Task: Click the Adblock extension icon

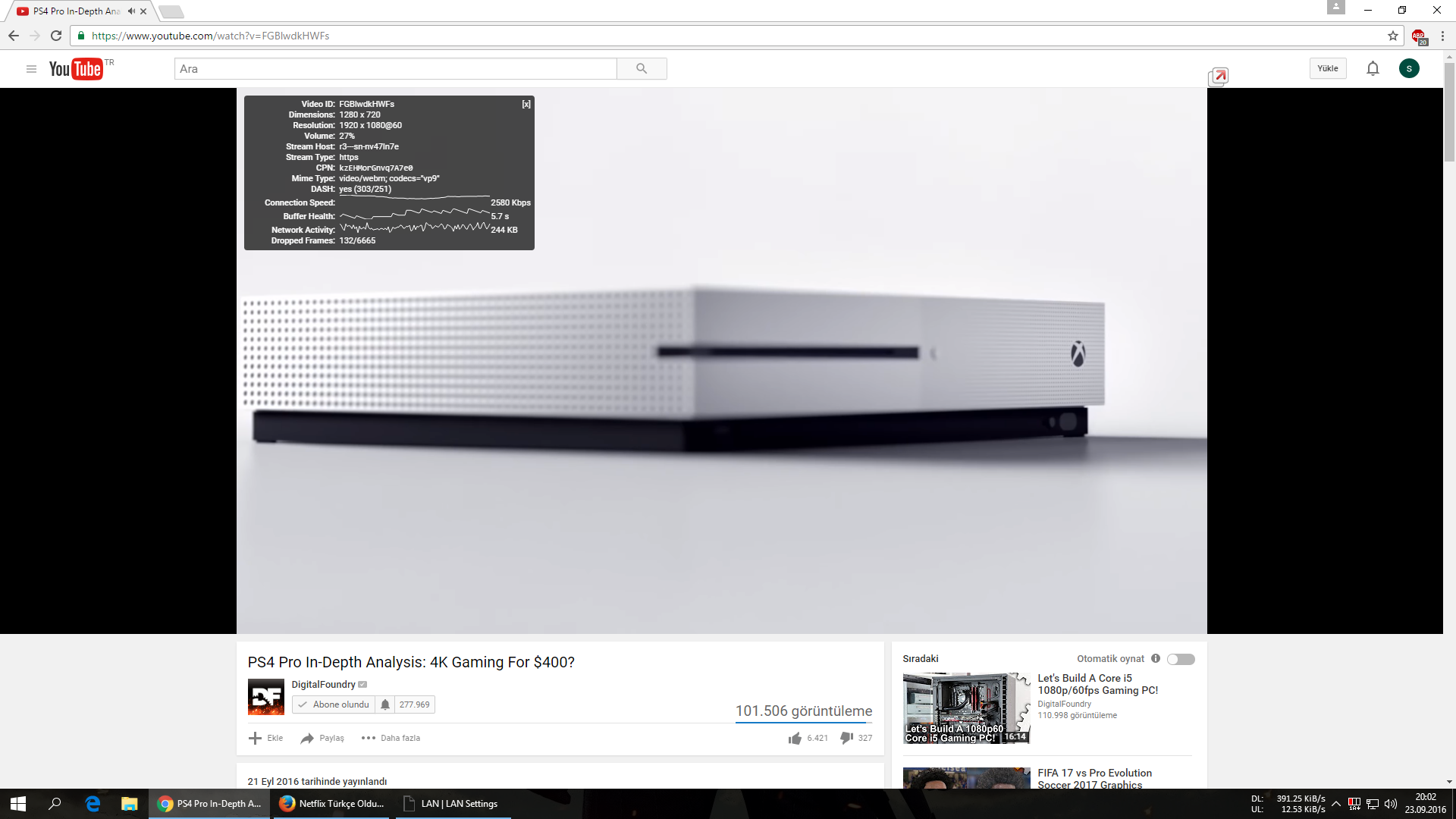Action: [1418, 36]
